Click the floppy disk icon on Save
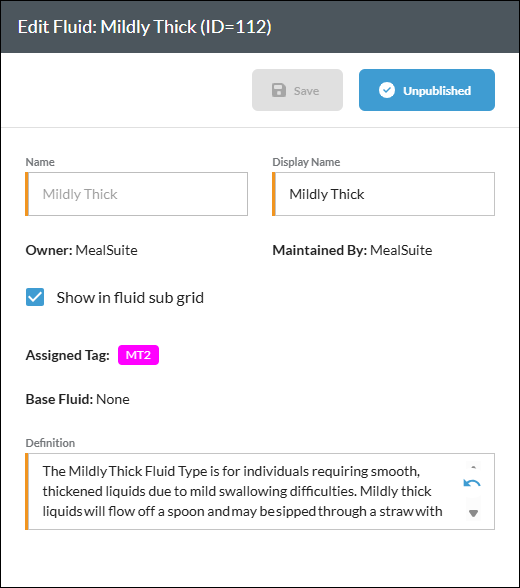The image size is (520, 588). [x=279, y=90]
